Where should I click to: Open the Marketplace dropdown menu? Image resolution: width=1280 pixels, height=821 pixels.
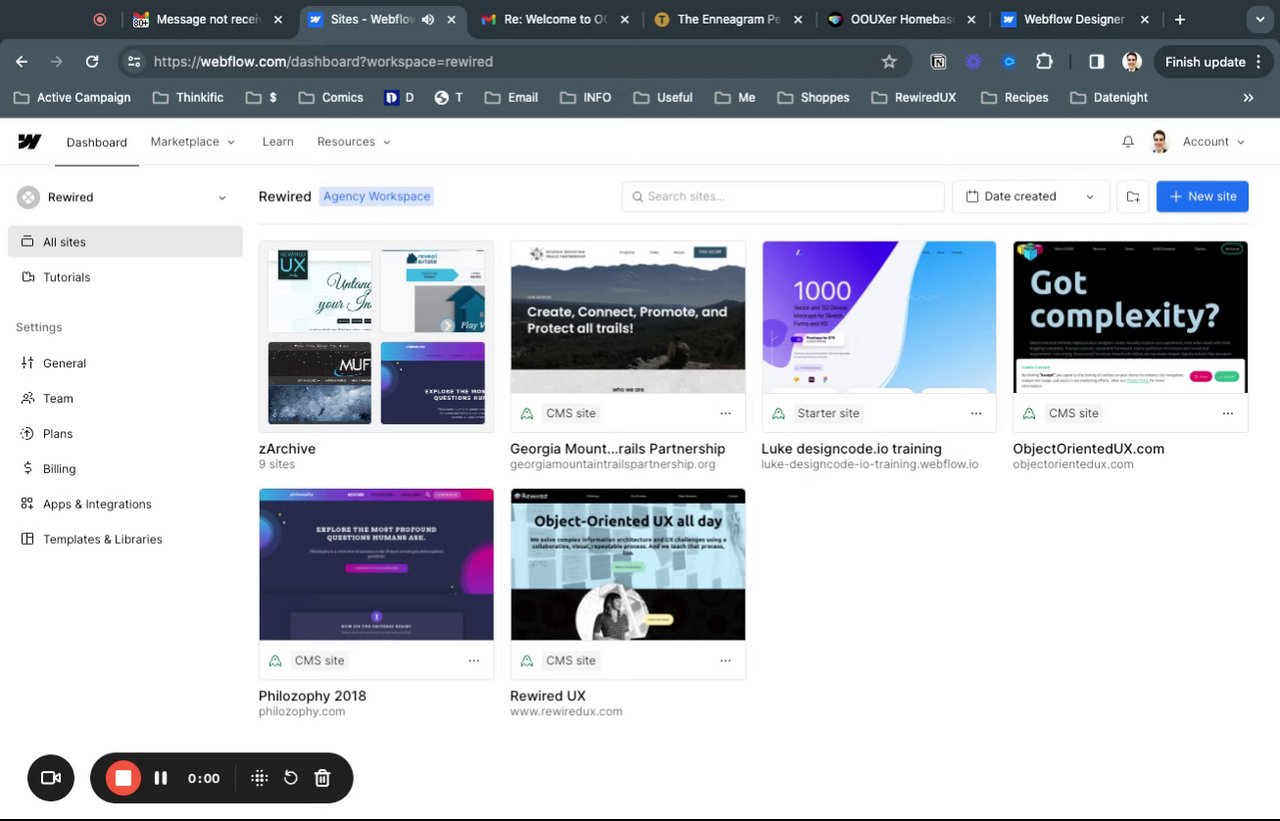click(193, 142)
